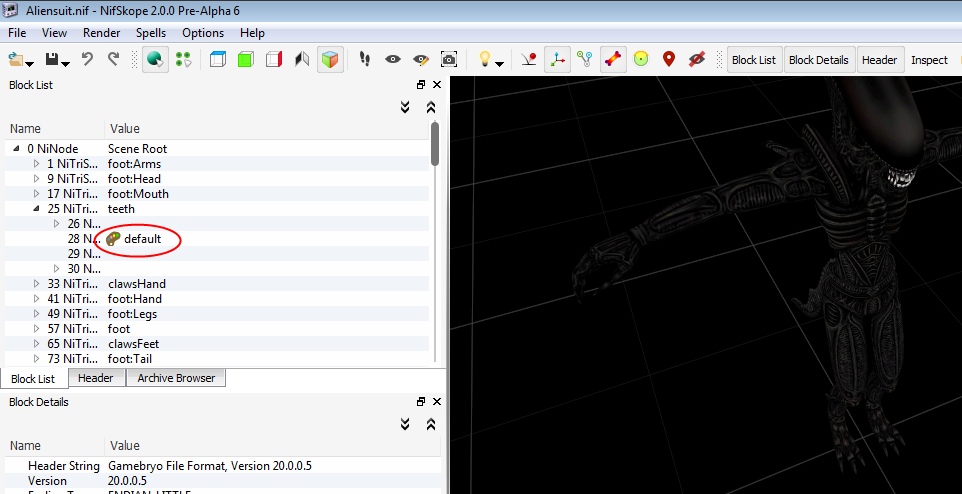Open the Spells menu
Image resolution: width=962 pixels, height=494 pixels.
point(150,33)
